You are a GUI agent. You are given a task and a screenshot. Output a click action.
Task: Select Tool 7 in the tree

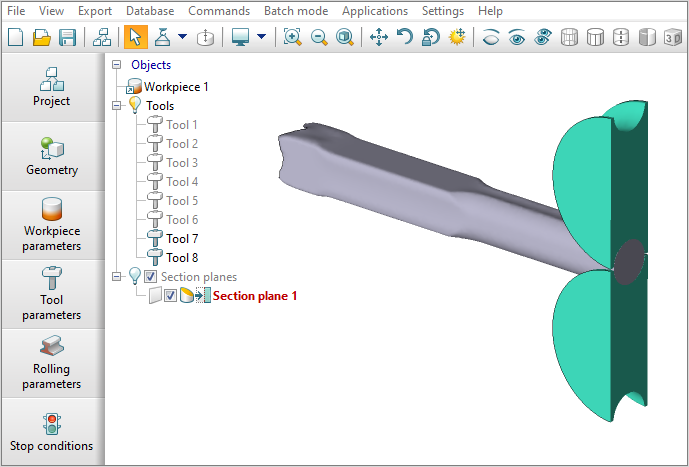pos(181,239)
